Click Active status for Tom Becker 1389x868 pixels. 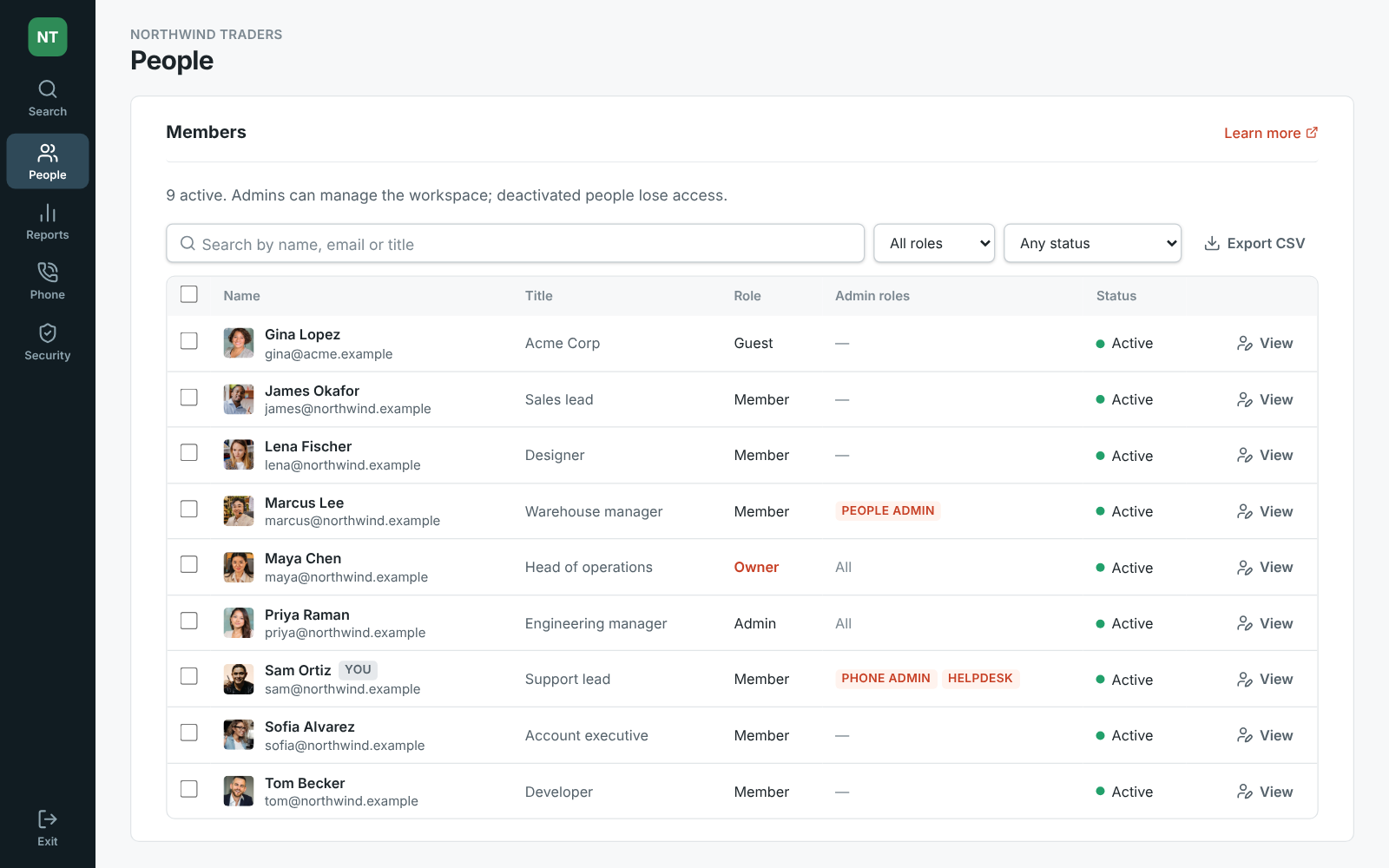[x=1124, y=792]
